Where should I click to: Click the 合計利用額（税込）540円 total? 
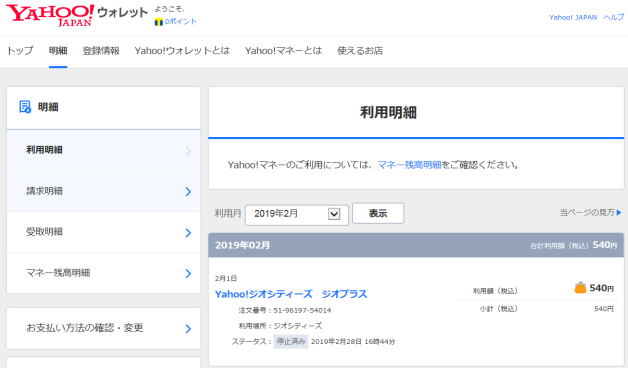pos(574,245)
